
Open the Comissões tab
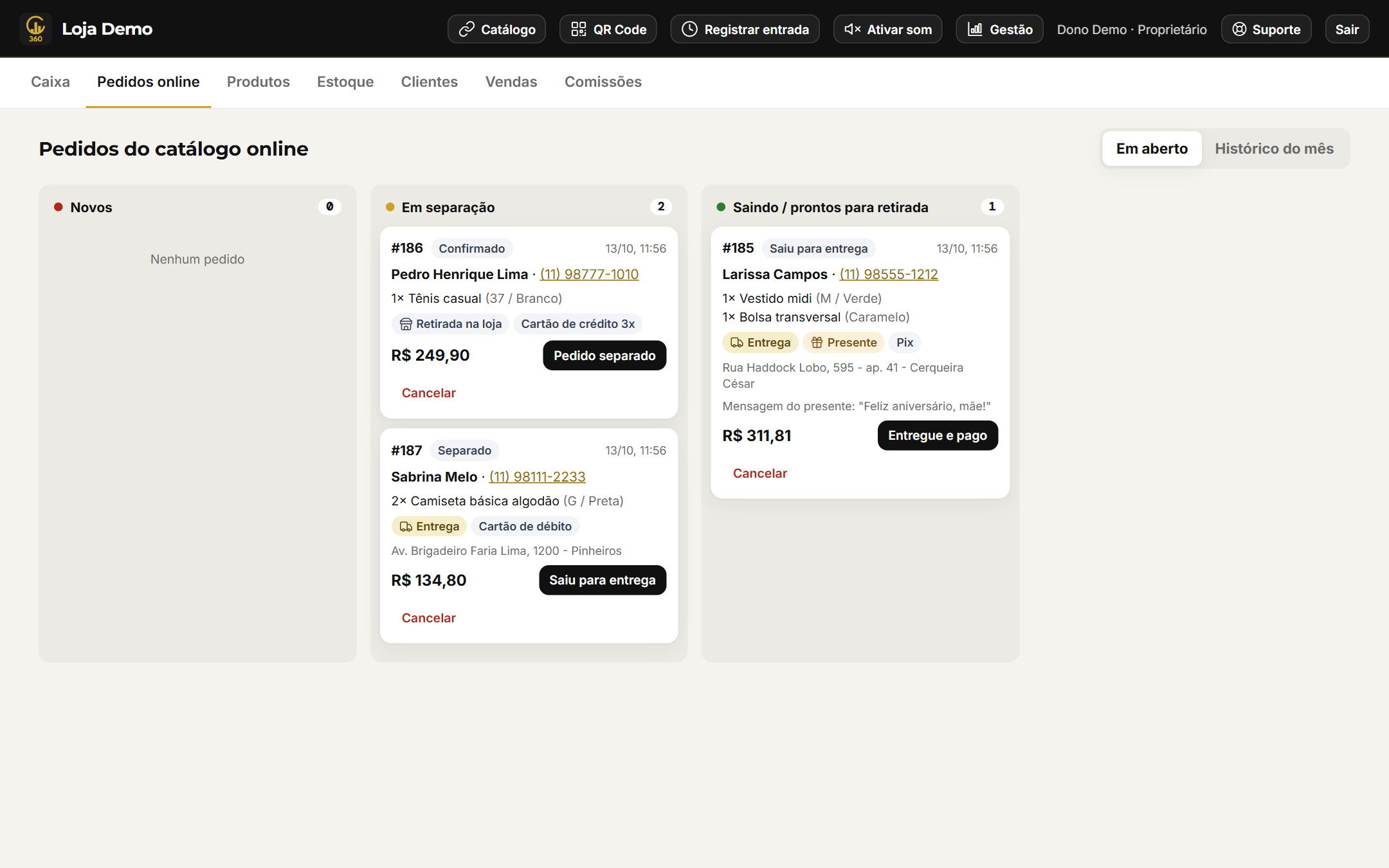coord(603,82)
